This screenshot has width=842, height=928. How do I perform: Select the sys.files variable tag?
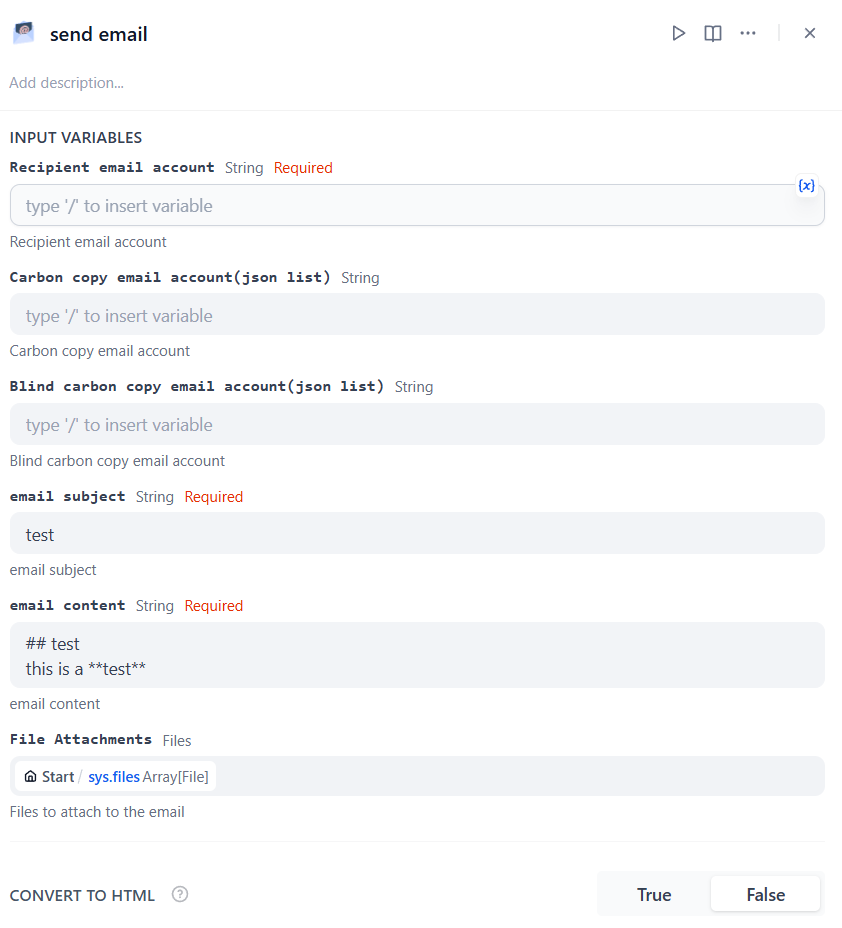pos(114,777)
